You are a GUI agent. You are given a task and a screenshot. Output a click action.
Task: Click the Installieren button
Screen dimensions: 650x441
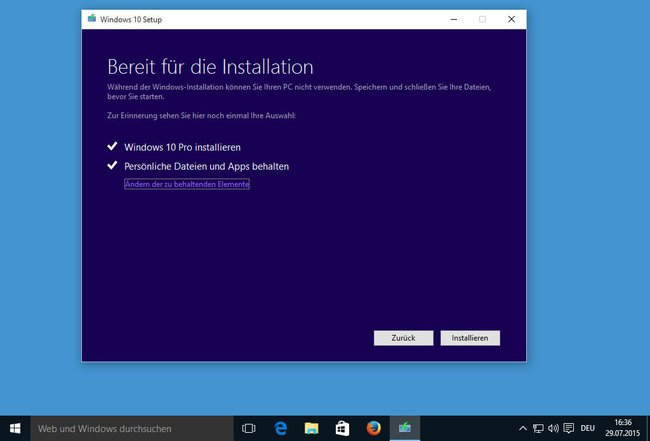click(470, 338)
